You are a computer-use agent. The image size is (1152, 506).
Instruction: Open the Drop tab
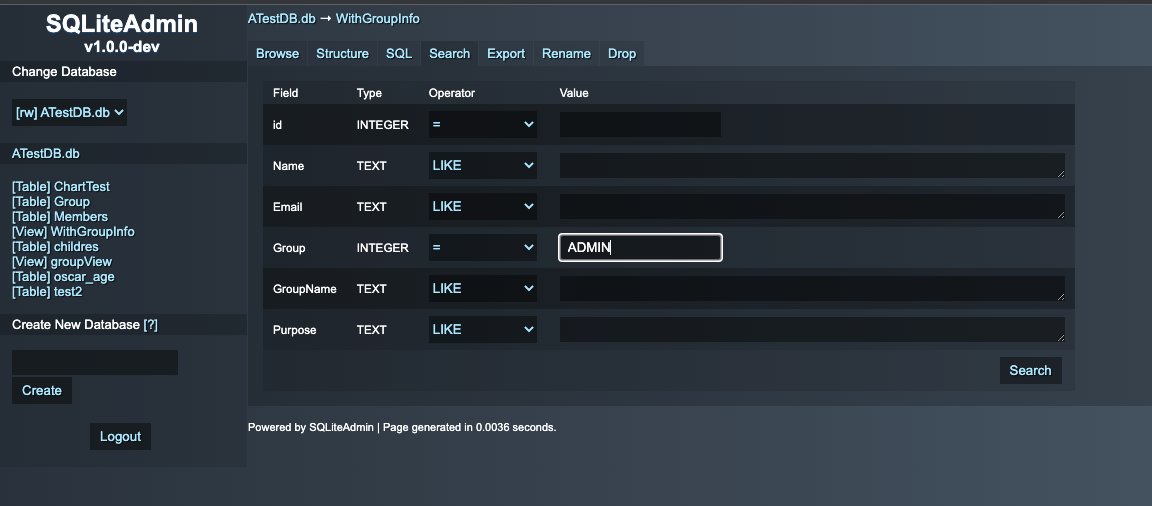pos(622,54)
